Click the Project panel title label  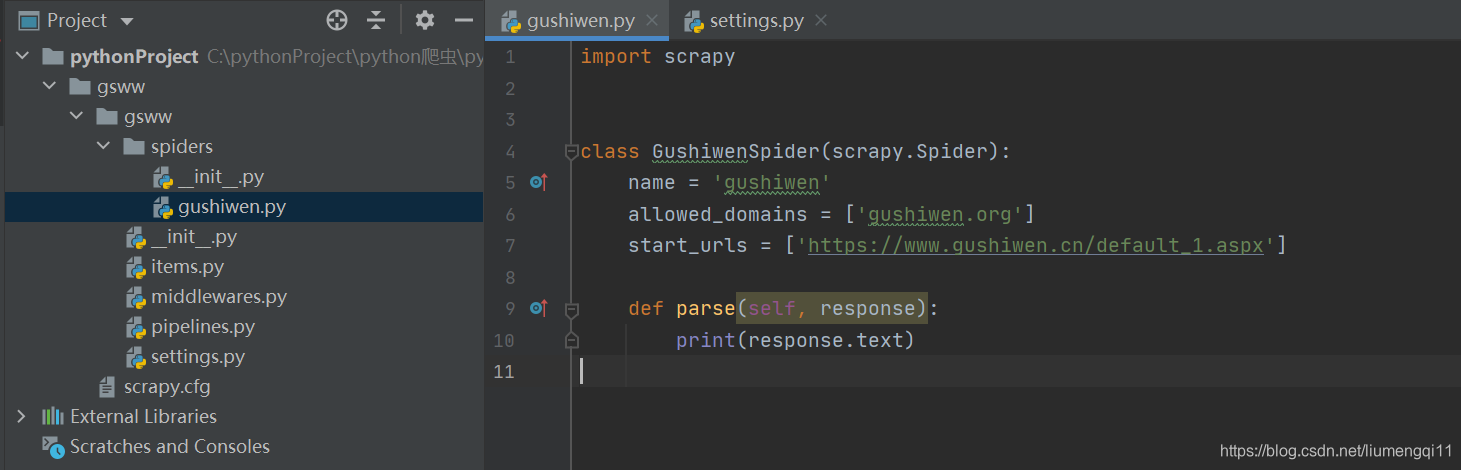(77, 21)
